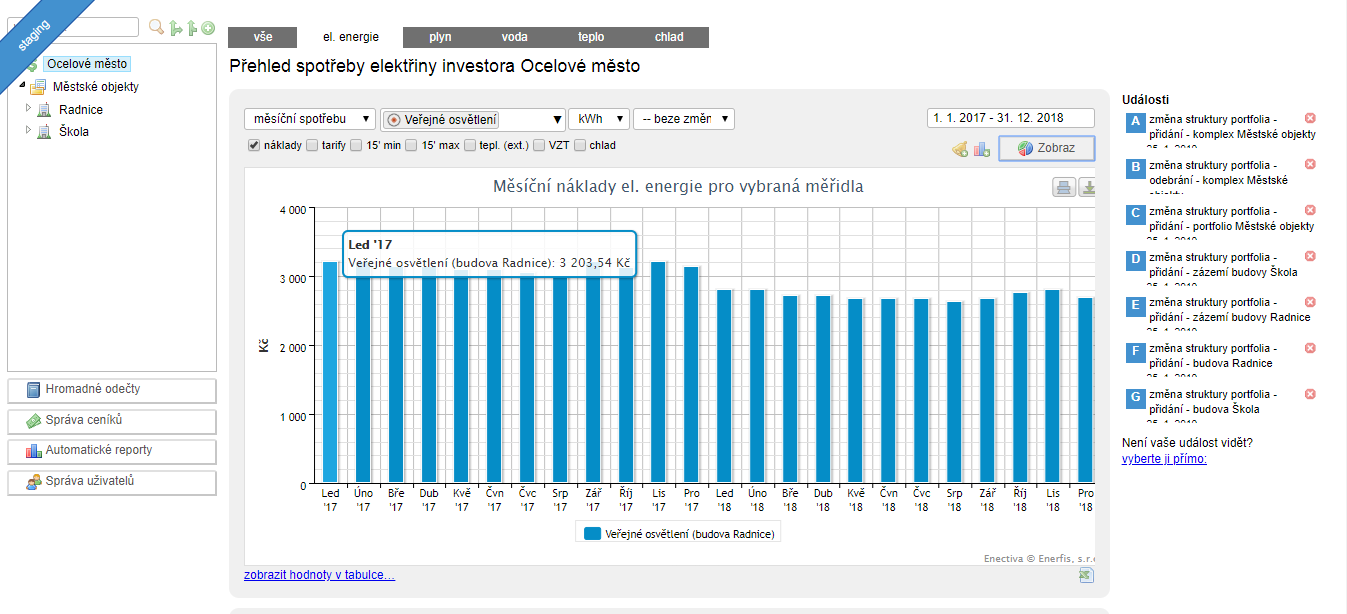Click the event D letter badge
Image resolution: width=1347 pixels, height=614 pixels.
pyautogui.click(x=1135, y=260)
